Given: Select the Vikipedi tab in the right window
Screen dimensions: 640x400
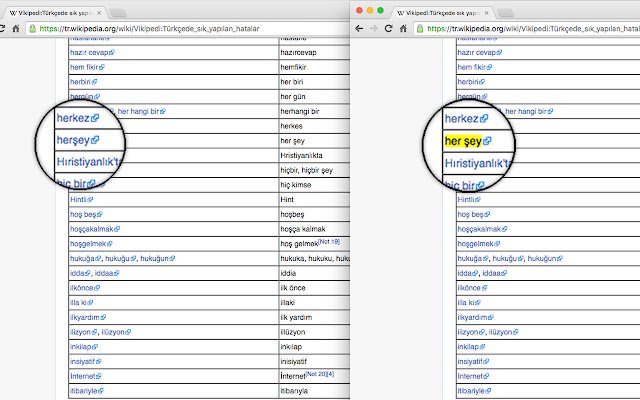Looking at the screenshot, I should 441,13.
